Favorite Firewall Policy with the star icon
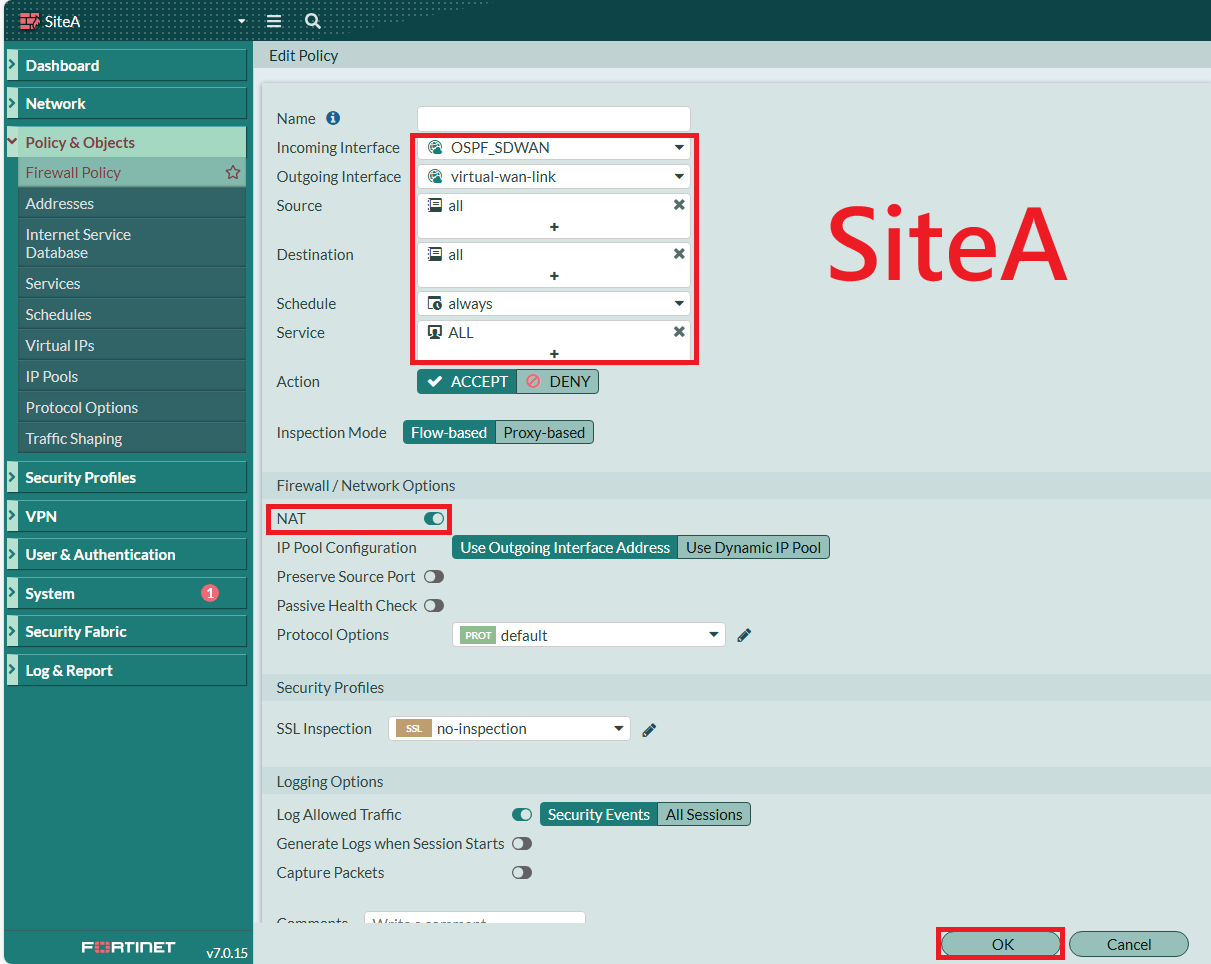Viewport: 1211px width, 964px height. click(x=233, y=172)
